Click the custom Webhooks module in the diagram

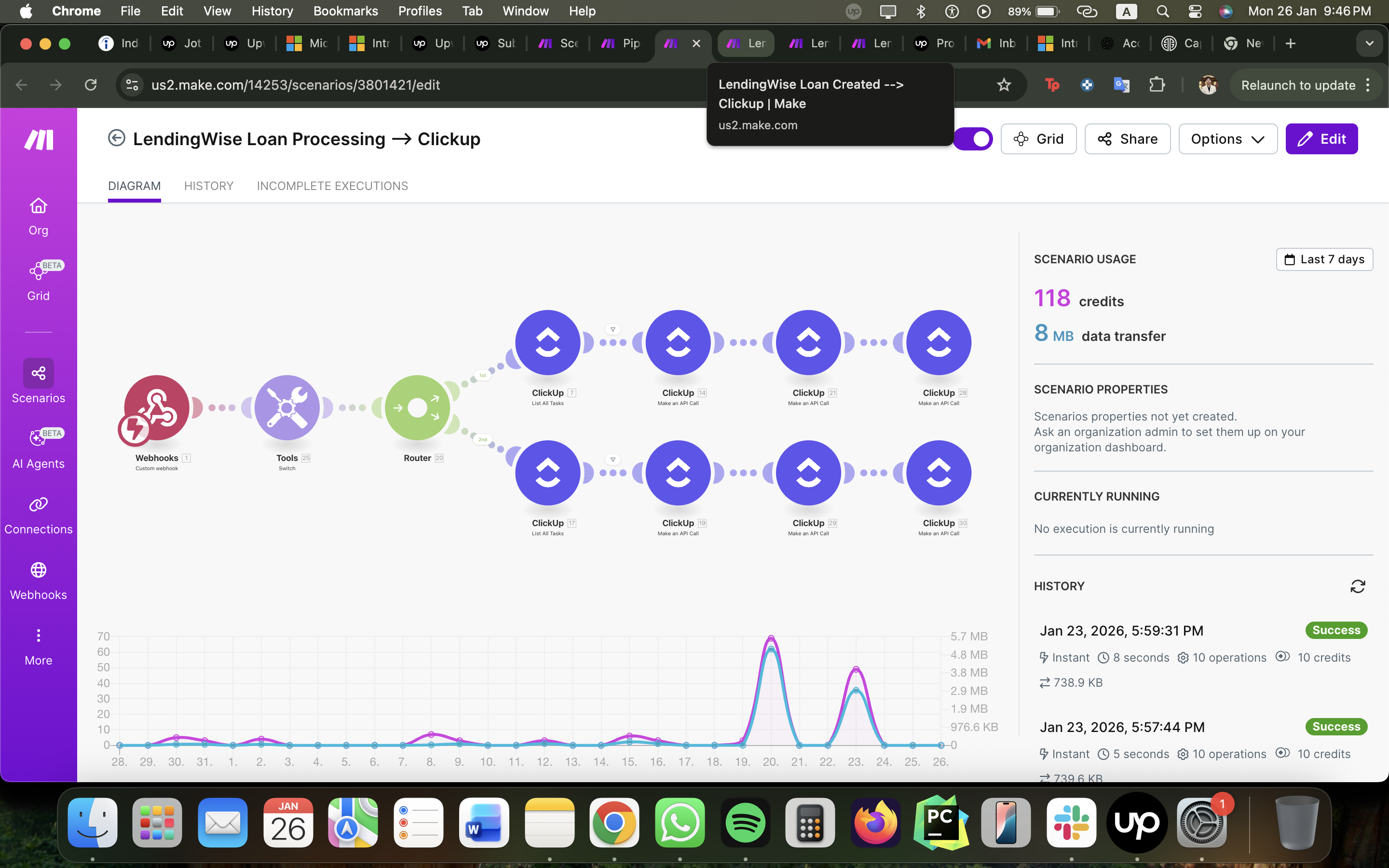[x=156, y=407]
